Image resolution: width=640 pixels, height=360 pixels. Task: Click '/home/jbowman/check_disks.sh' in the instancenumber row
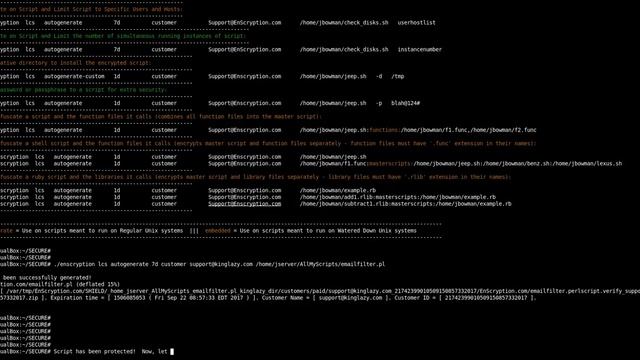(344, 50)
